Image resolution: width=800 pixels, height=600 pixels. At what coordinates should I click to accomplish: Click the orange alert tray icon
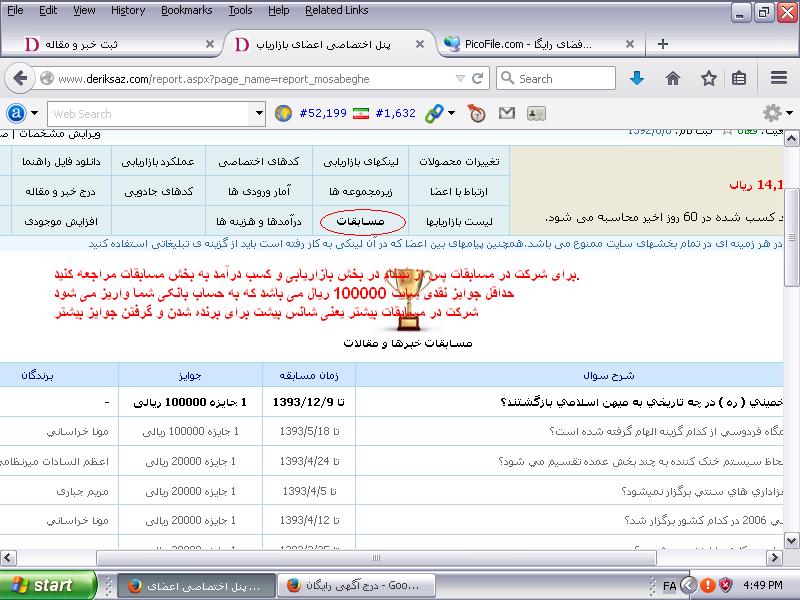(x=708, y=585)
